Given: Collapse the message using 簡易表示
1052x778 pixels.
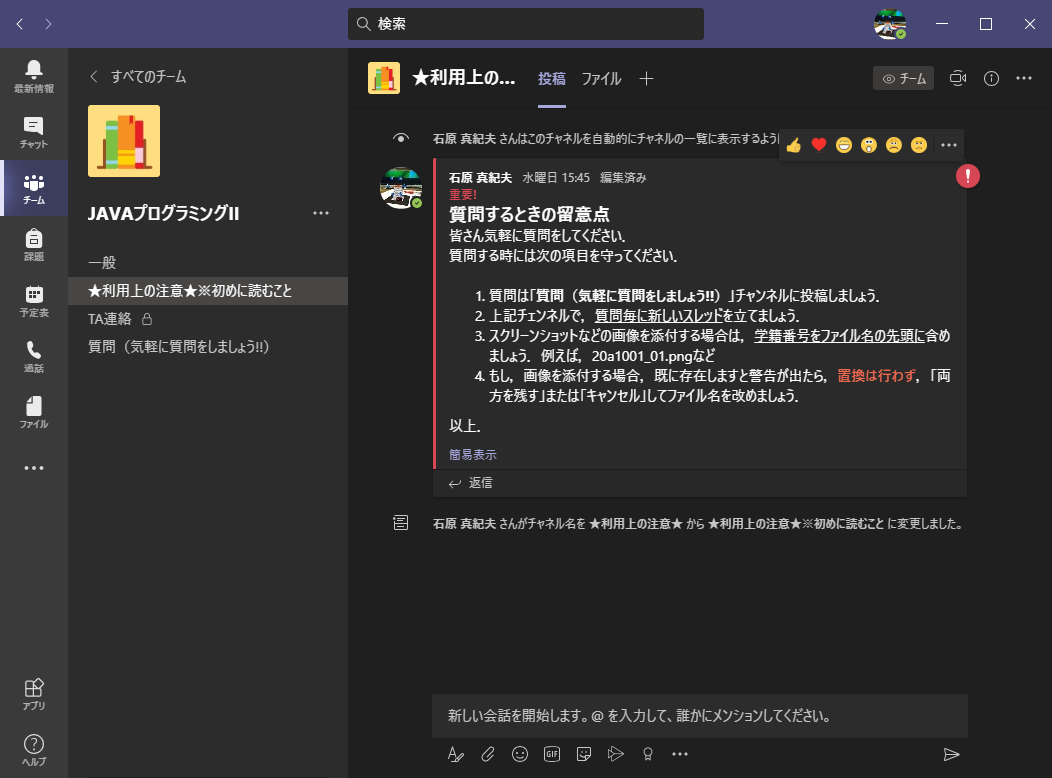Looking at the screenshot, I should tap(472, 454).
